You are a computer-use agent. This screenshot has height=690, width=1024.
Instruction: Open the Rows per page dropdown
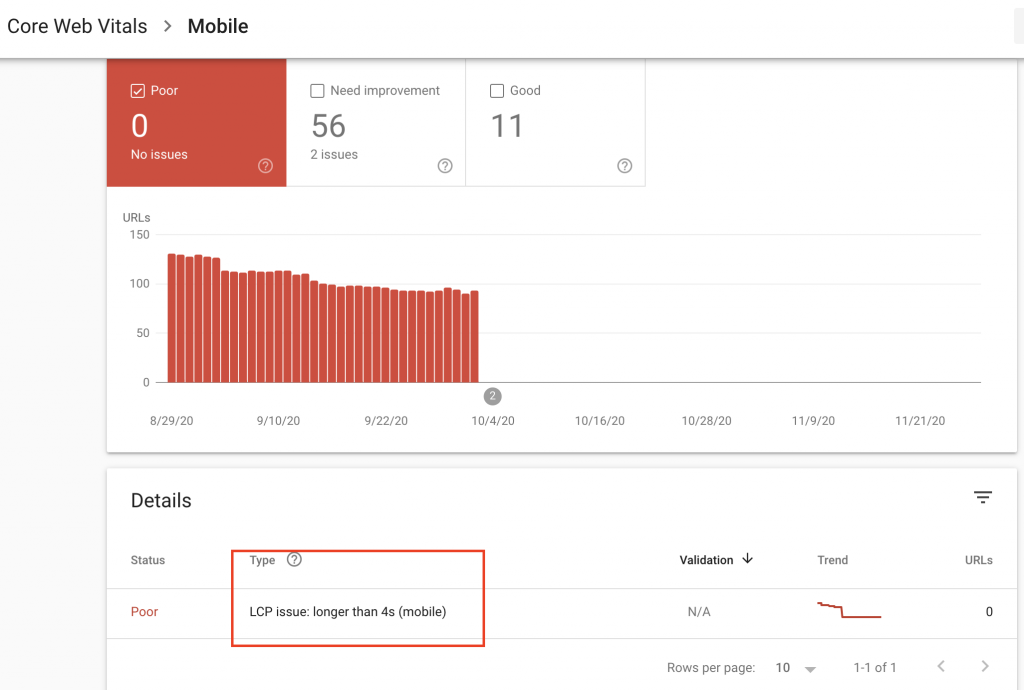pyautogui.click(x=797, y=667)
